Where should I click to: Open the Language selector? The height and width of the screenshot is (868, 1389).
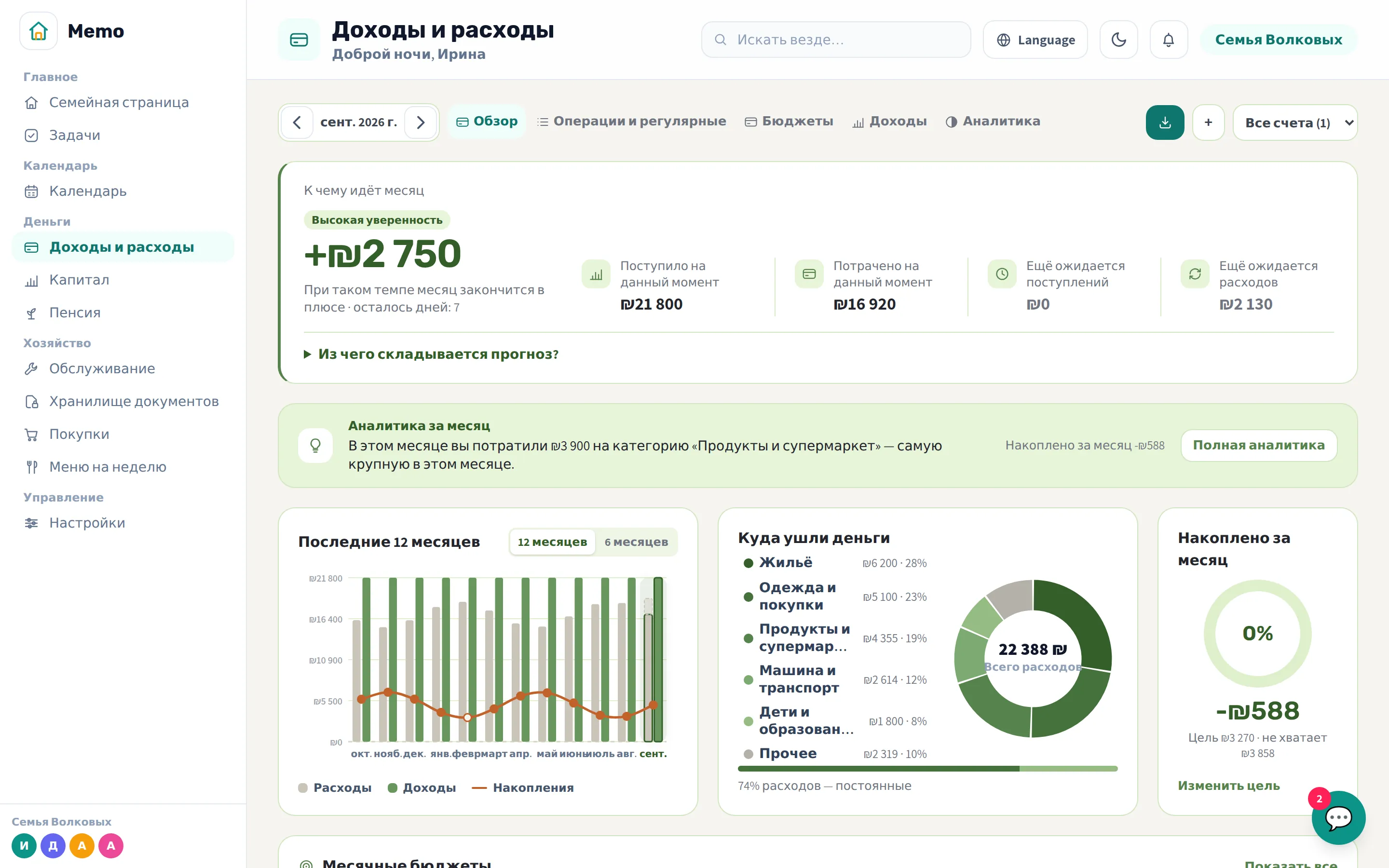coord(1035,40)
